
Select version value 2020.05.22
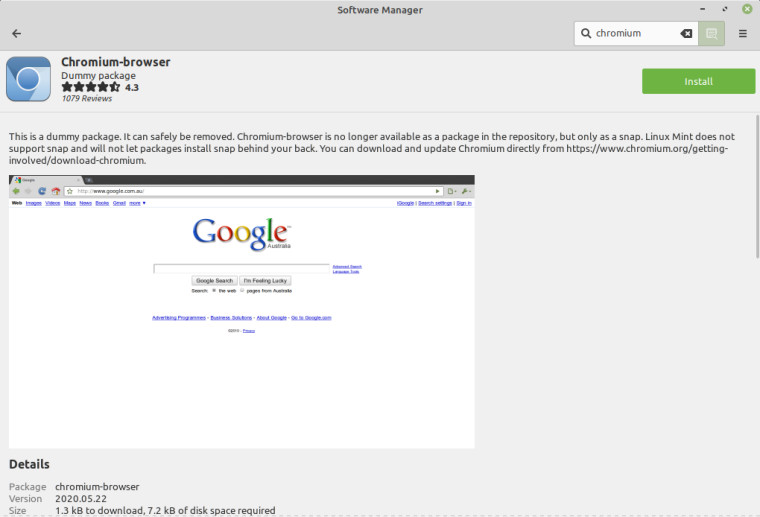[81, 499]
